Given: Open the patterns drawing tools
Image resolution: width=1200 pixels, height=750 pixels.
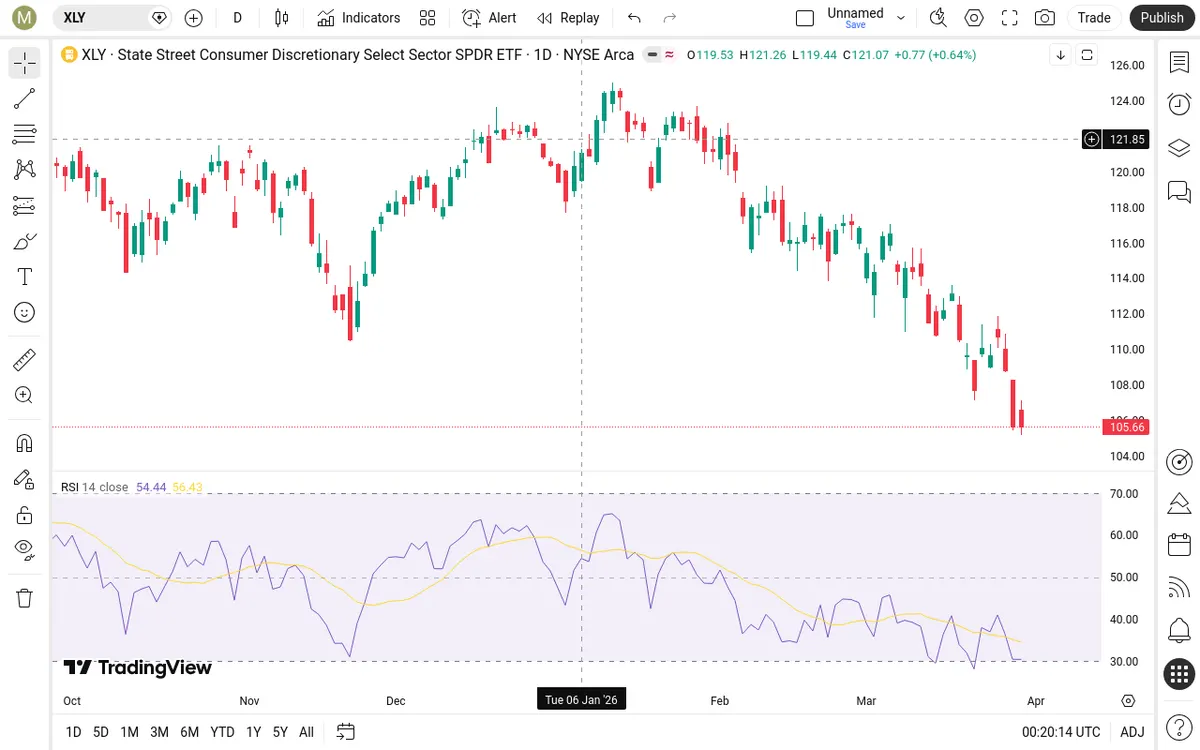Looking at the screenshot, I should click(x=25, y=170).
